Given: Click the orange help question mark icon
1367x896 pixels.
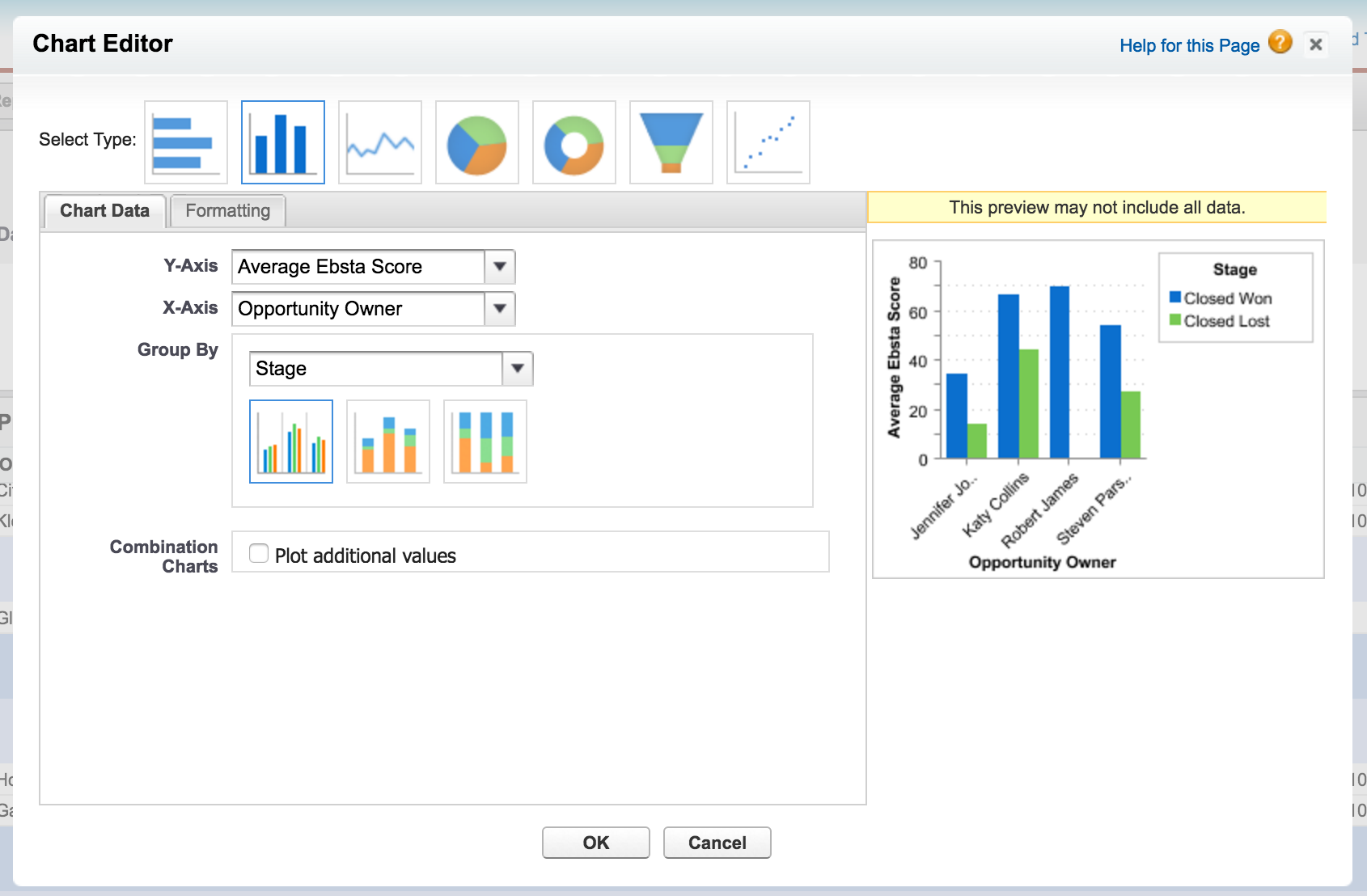Looking at the screenshot, I should point(1280,42).
